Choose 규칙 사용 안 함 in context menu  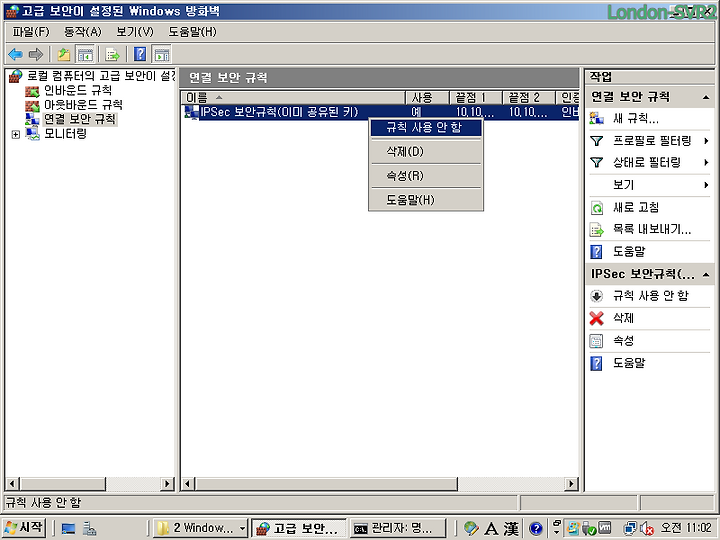tap(426, 127)
